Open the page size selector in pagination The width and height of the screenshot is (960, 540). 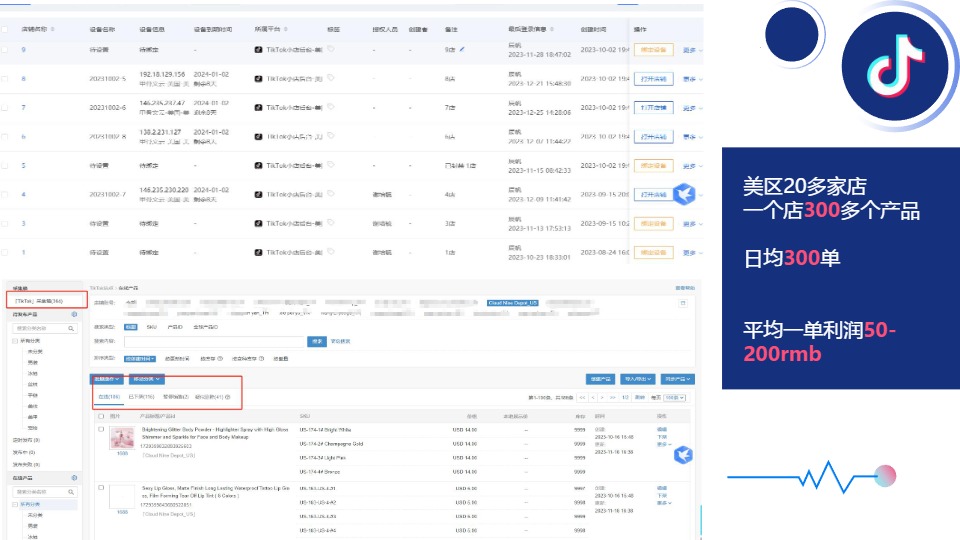point(675,397)
